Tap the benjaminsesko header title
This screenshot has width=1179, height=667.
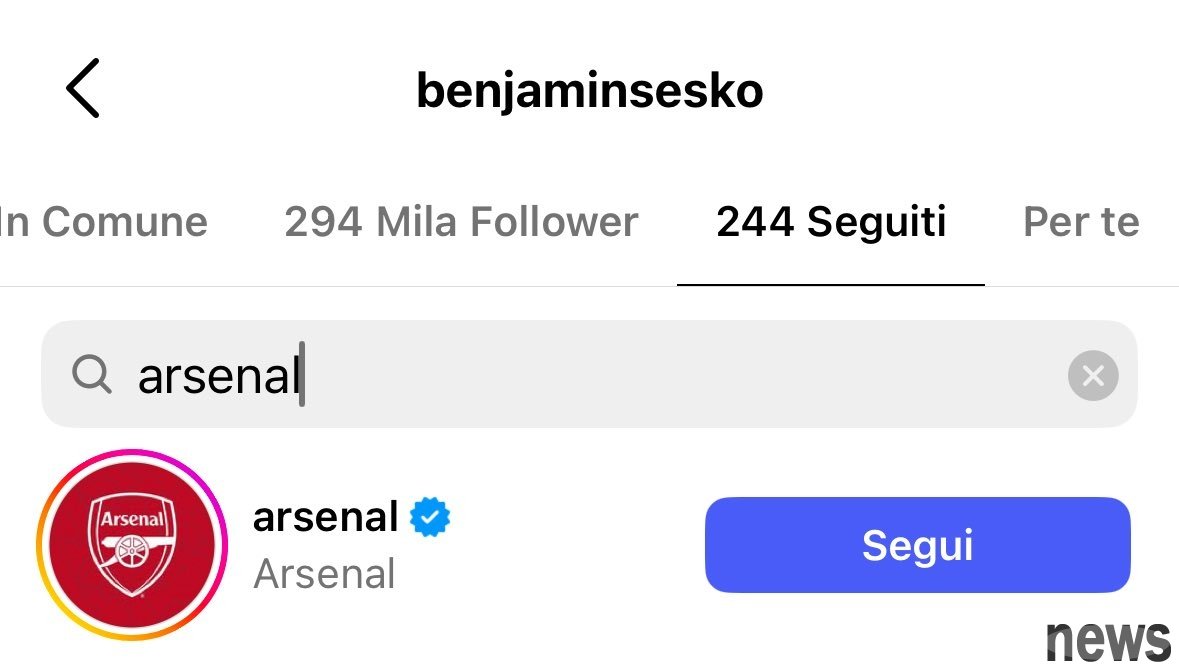click(589, 91)
